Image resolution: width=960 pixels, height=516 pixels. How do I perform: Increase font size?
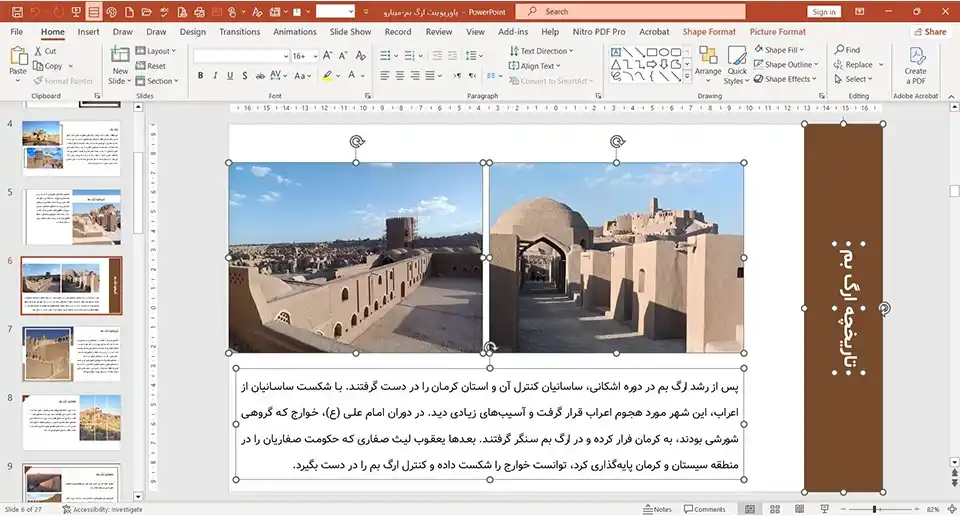[x=328, y=56]
